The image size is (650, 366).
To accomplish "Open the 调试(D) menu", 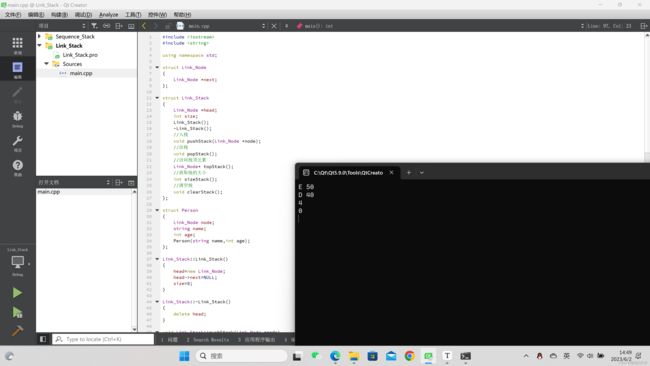I will 83,15.
